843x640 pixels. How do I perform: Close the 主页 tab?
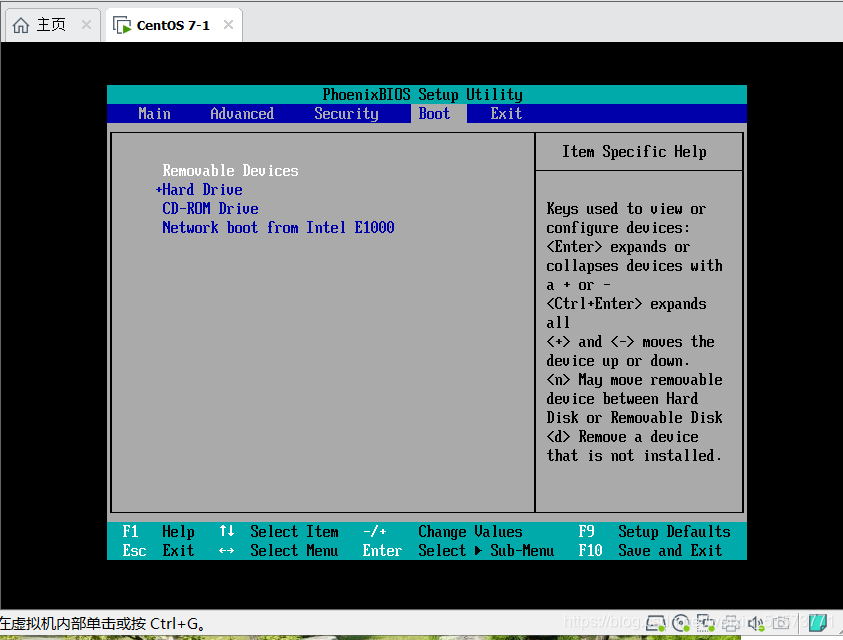(86, 24)
